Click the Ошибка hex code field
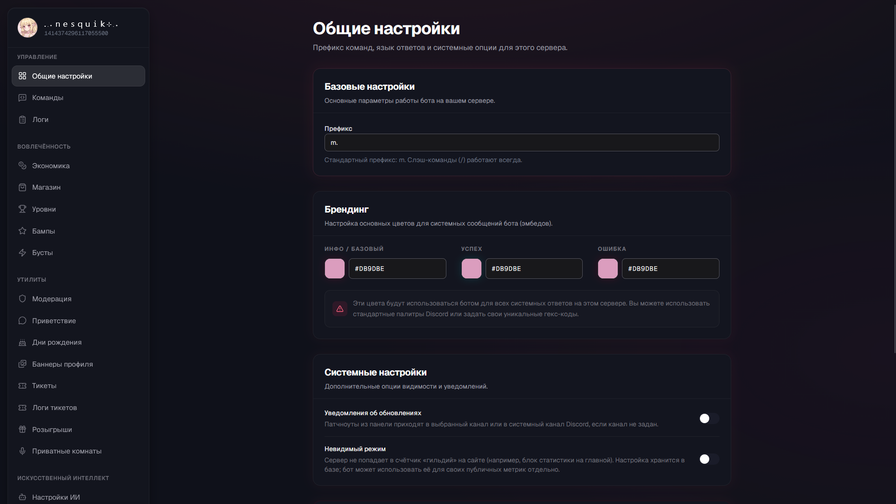This screenshot has width=896, height=504. (670, 268)
